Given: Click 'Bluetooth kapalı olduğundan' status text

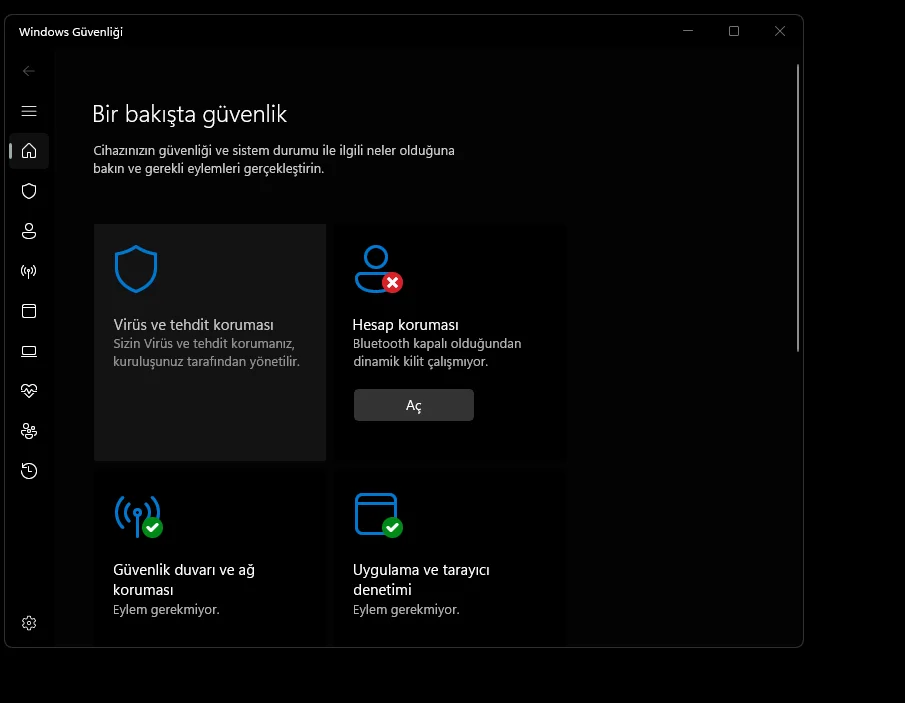Looking at the screenshot, I should pos(437,343).
